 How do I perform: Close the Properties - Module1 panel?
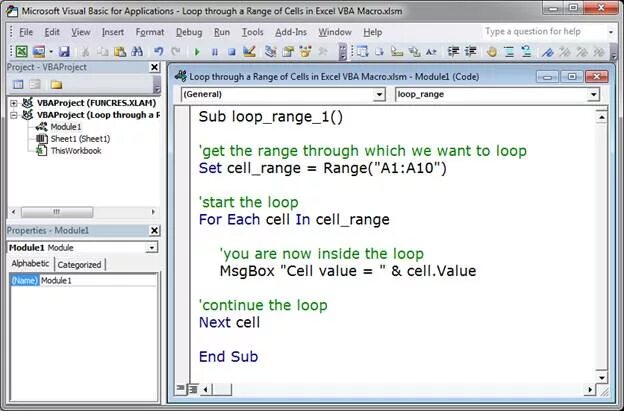[x=154, y=230]
